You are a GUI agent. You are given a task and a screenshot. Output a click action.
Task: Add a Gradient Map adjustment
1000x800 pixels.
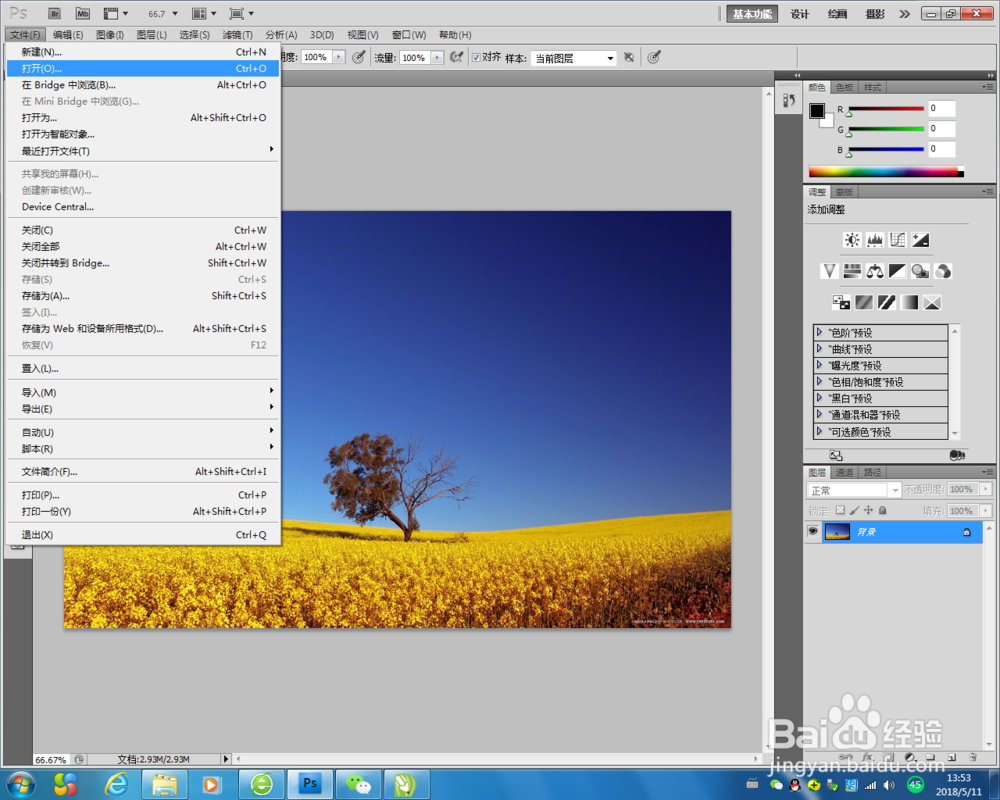point(909,302)
